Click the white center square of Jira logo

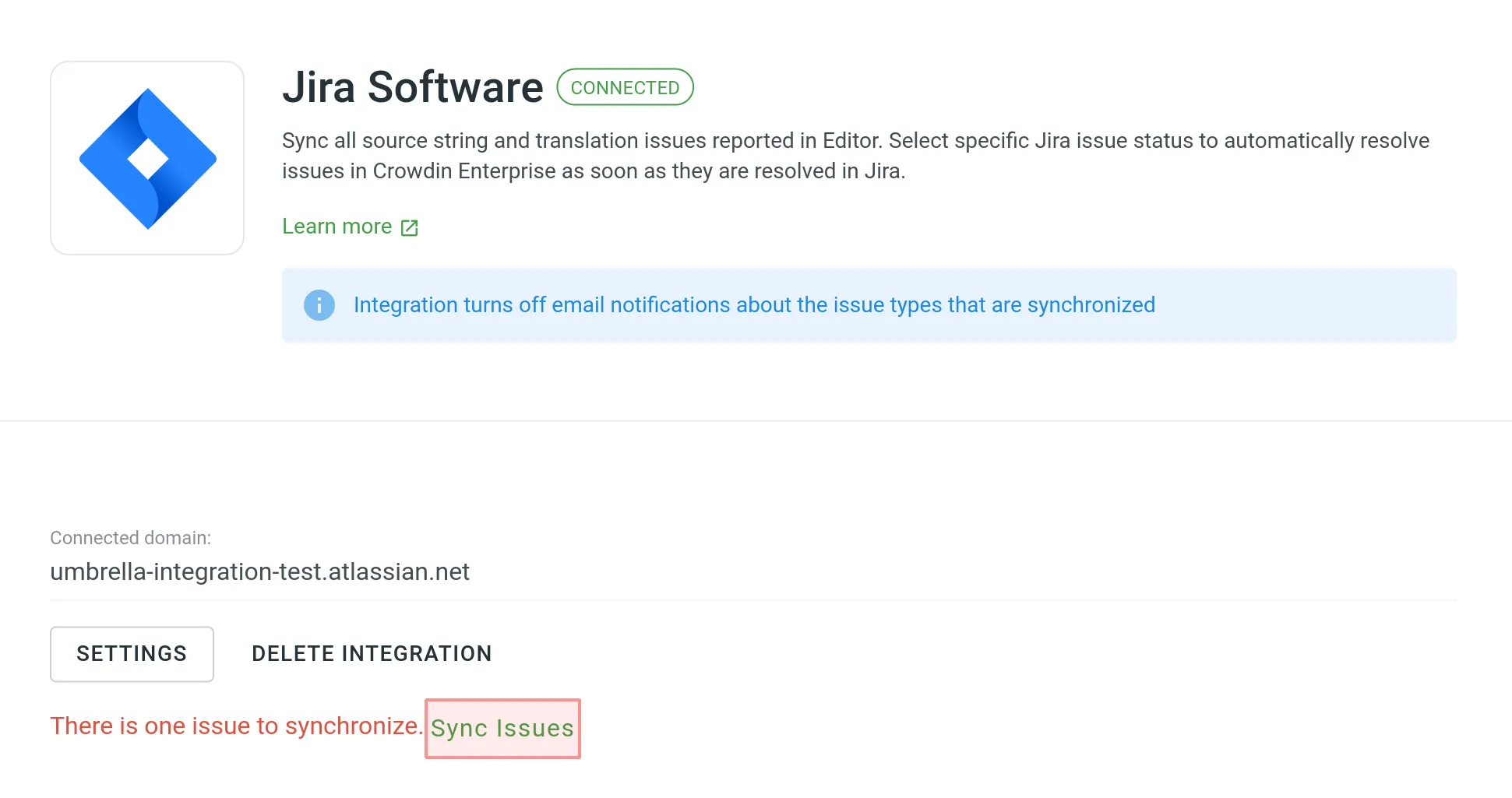147,159
